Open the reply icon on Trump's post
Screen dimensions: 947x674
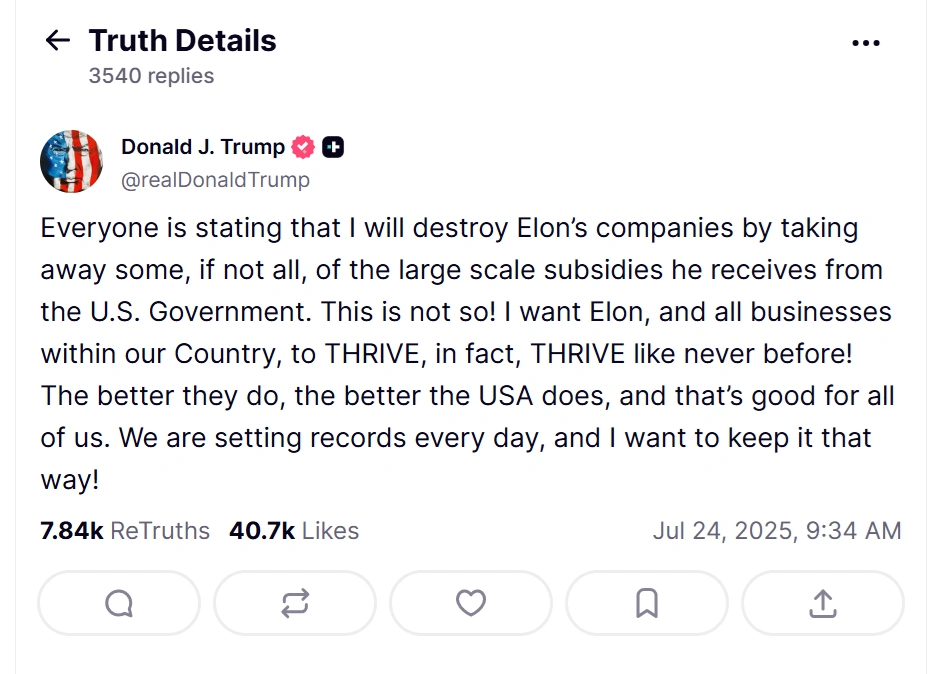click(x=118, y=603)
